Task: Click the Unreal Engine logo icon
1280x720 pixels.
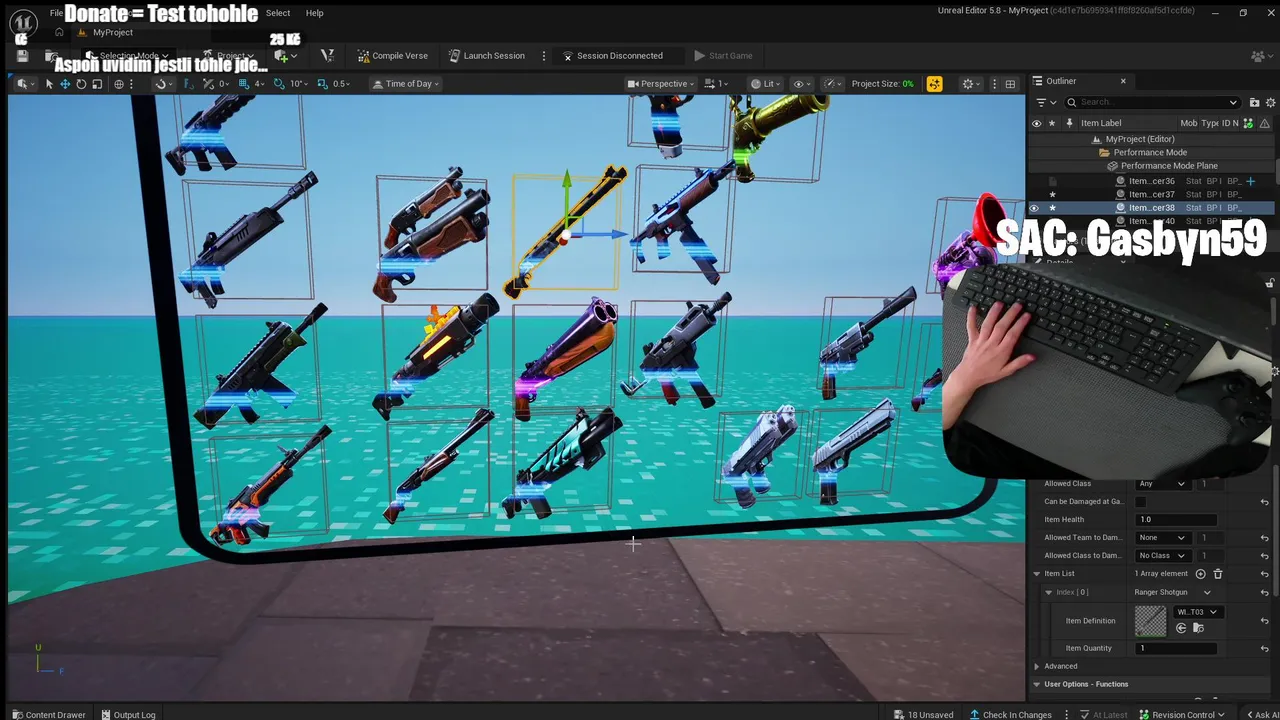Action: click(23, 22)
